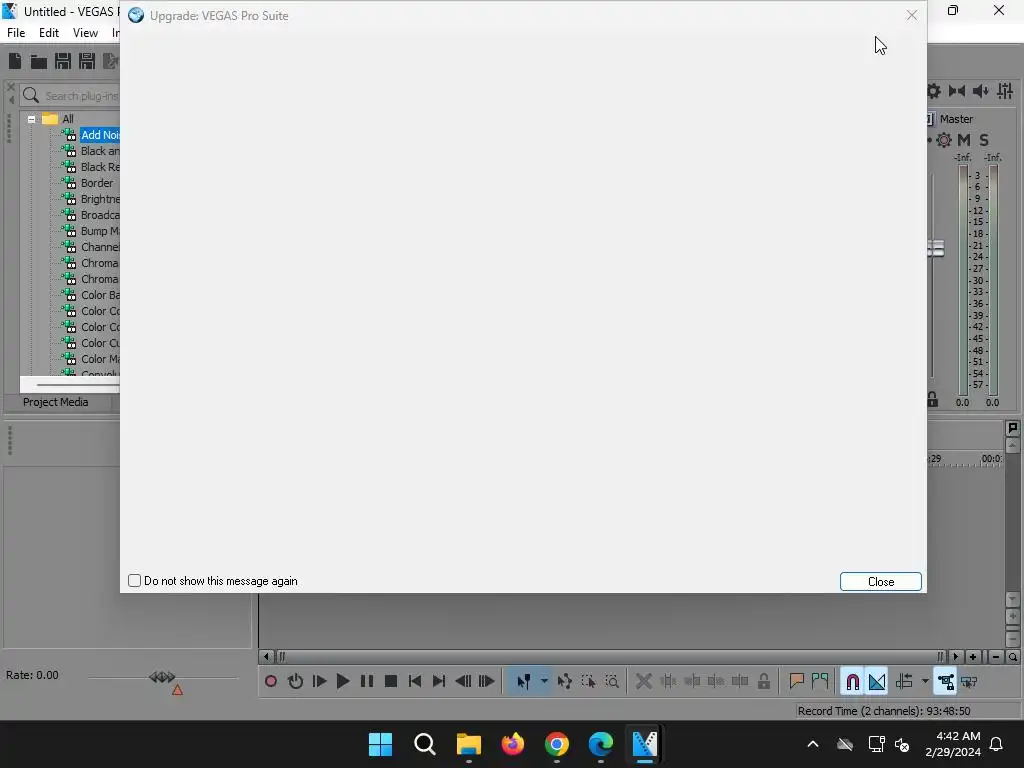1024x768 pixels.
Task: Open File Explorer from the taskbar
Action: coord(468,744)
